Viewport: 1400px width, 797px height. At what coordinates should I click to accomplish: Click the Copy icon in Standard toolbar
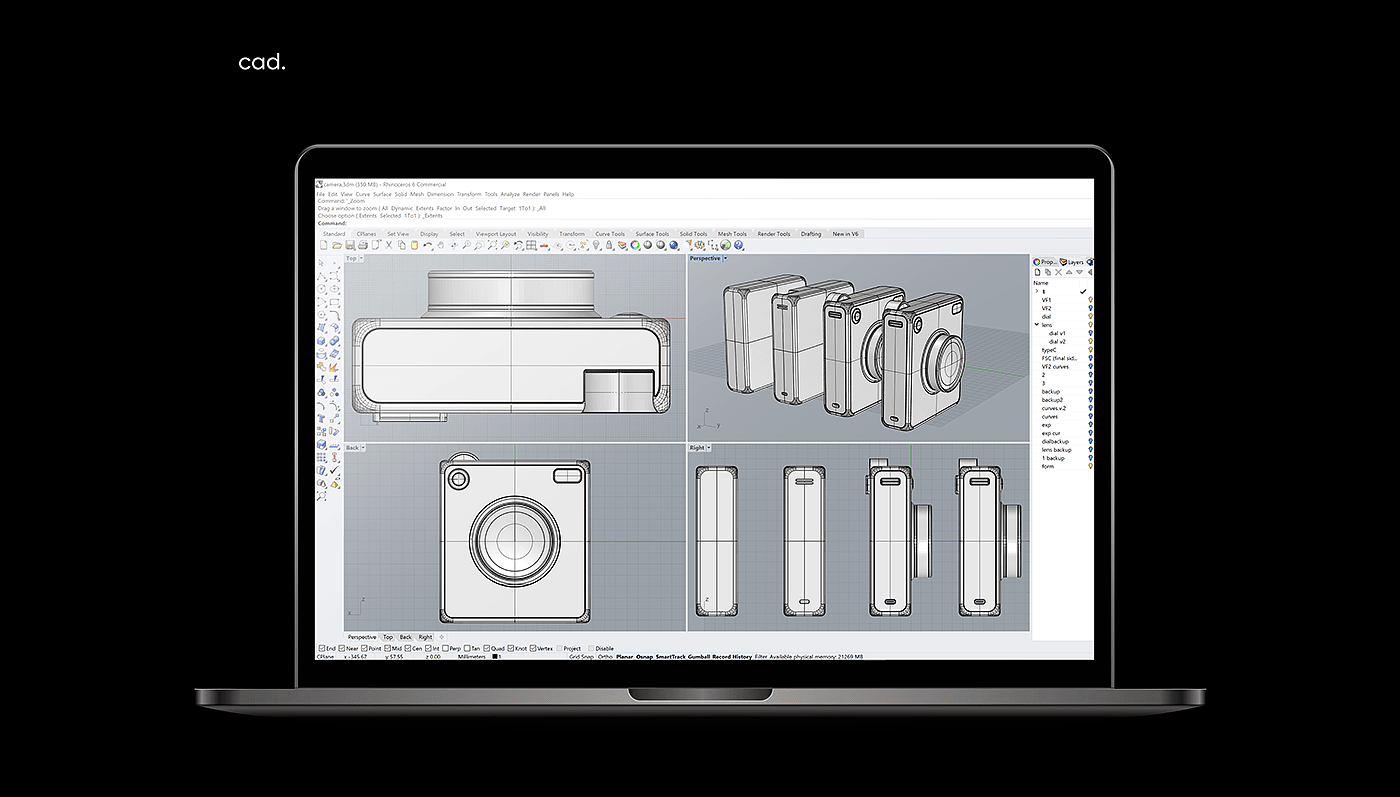click(x=402, y=245)
